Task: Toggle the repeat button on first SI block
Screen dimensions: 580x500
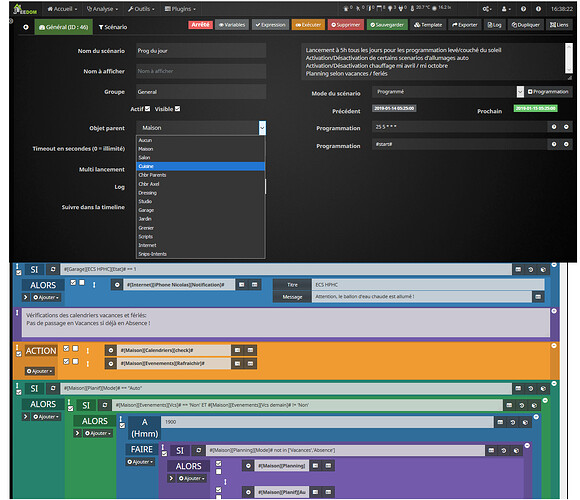Action: [53, 269]
